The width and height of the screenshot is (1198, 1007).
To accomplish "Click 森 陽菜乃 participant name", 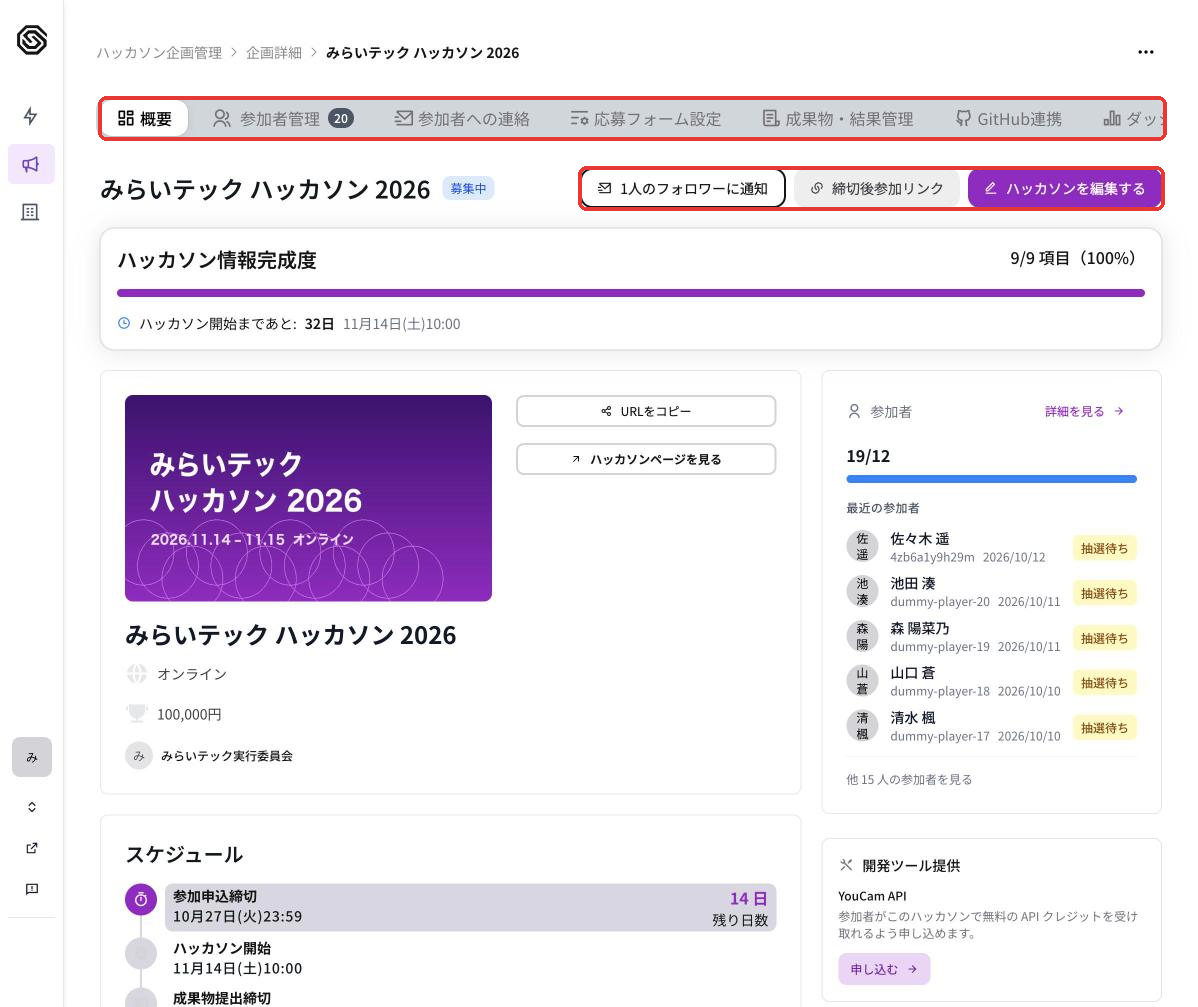I will (920, 628).
